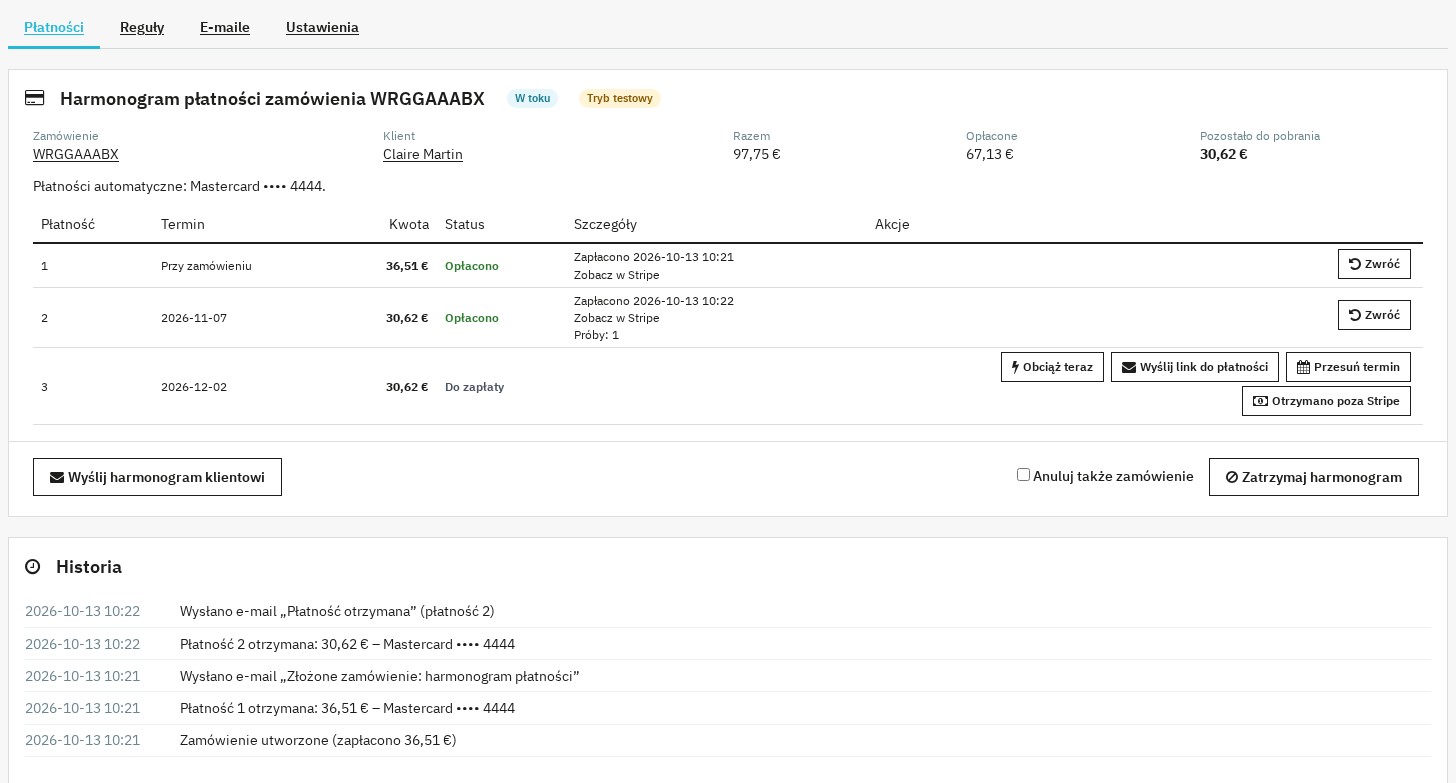Click the lightning bolt icon in Obciąż teraz
Viewport: 1456px width, 783px height.
tap(1016, 367)
